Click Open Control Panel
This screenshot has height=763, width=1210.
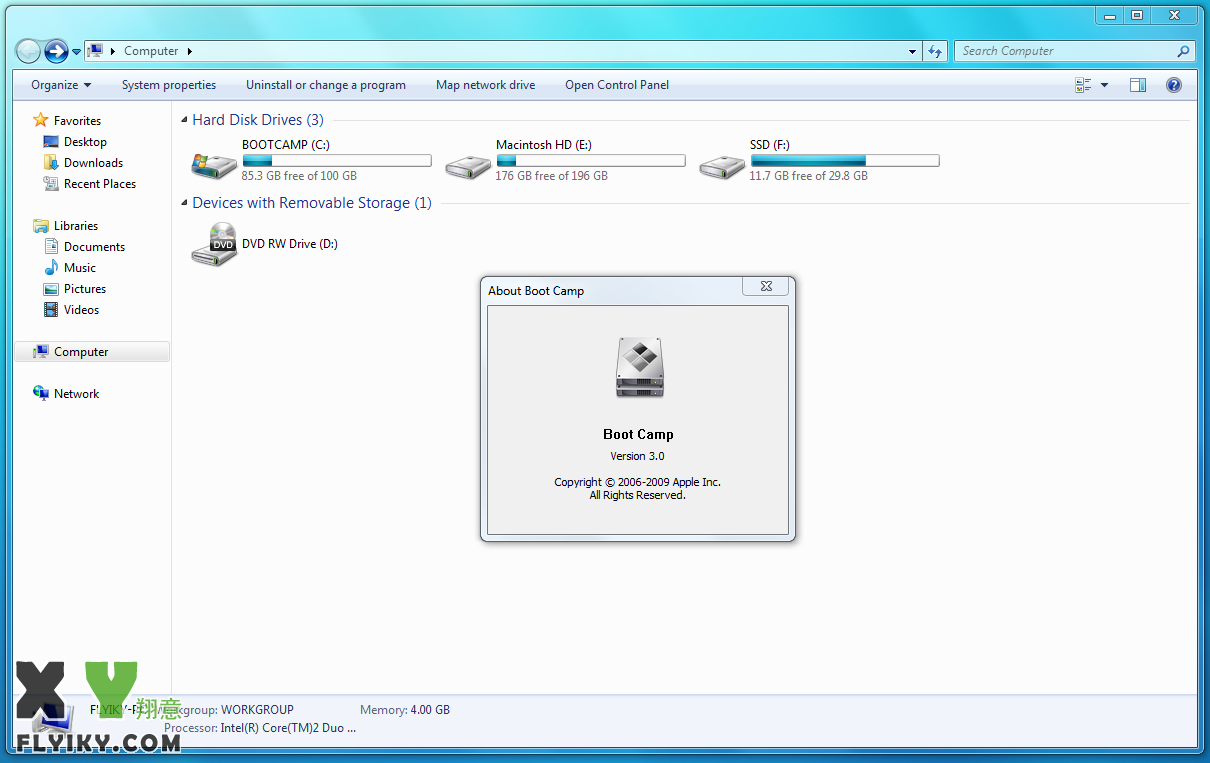click(617, 85)
